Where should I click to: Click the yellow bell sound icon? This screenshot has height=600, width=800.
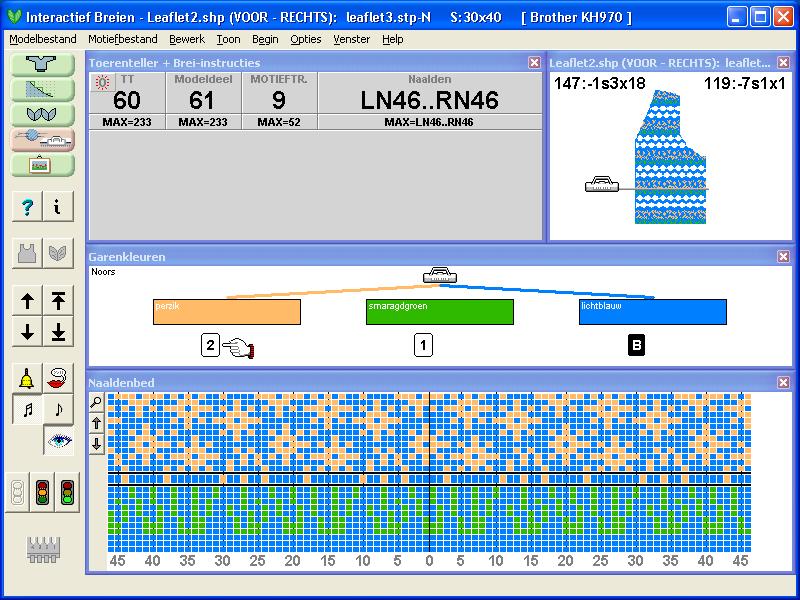27,379
